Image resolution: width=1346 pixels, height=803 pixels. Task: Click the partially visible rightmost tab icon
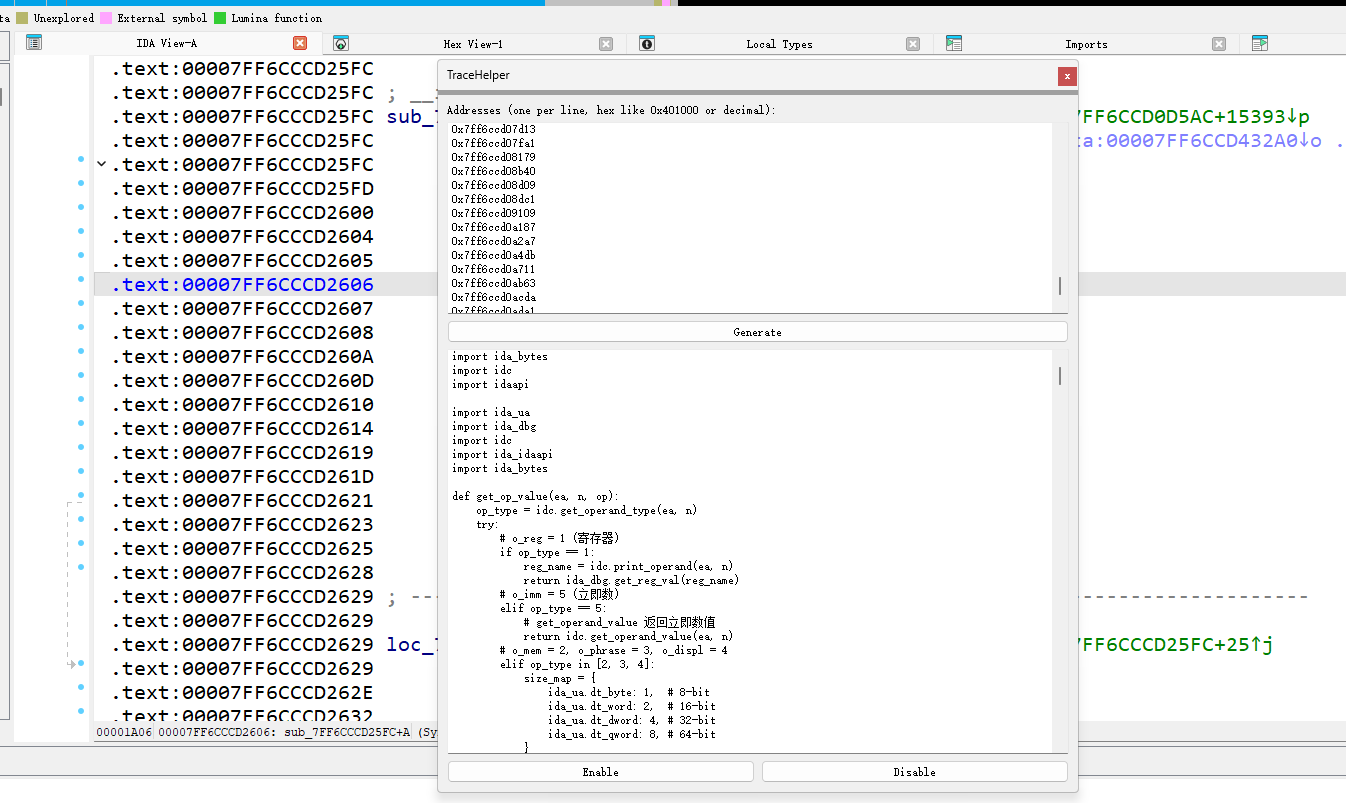pyautogui.click(x=1260, y=43)
